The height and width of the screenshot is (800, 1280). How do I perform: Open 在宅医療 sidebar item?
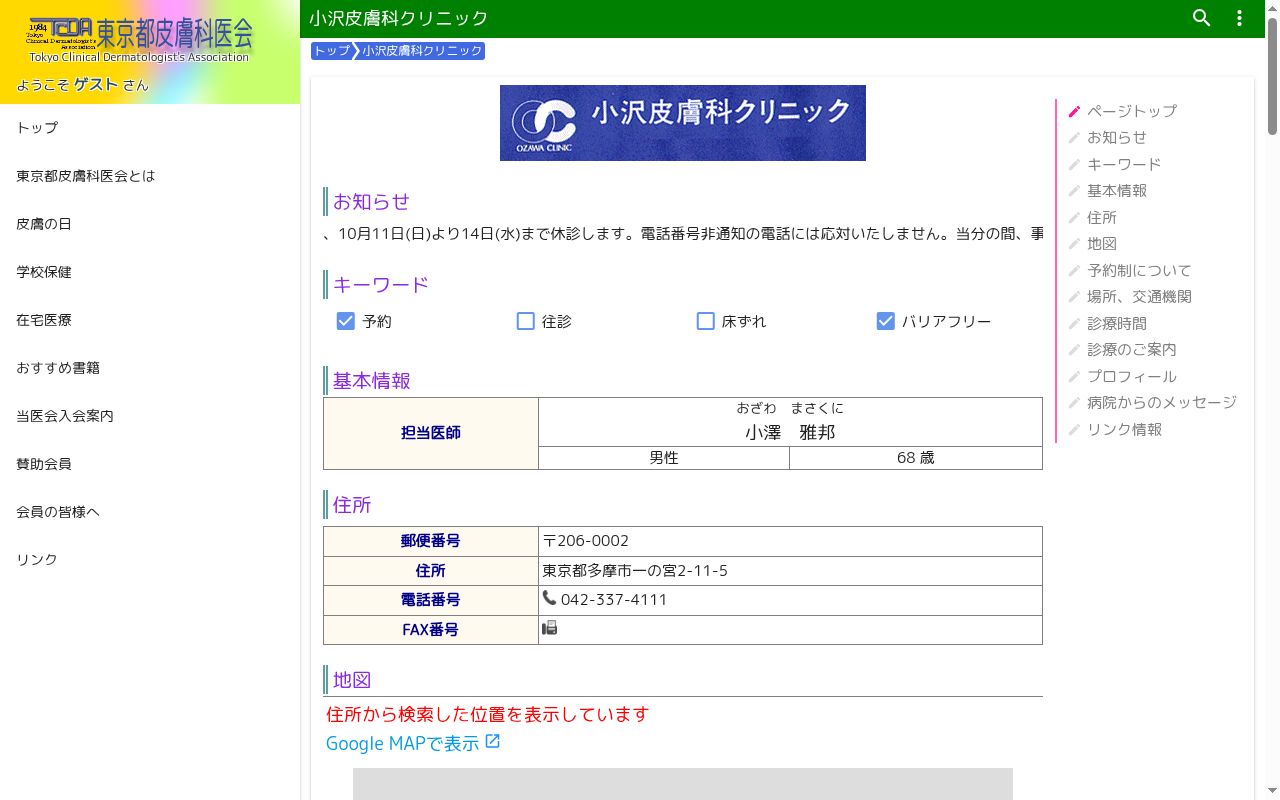point(150,320)
